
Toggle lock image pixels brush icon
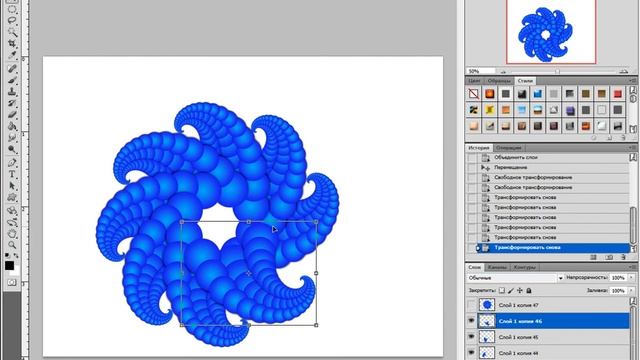pos(511,291)
